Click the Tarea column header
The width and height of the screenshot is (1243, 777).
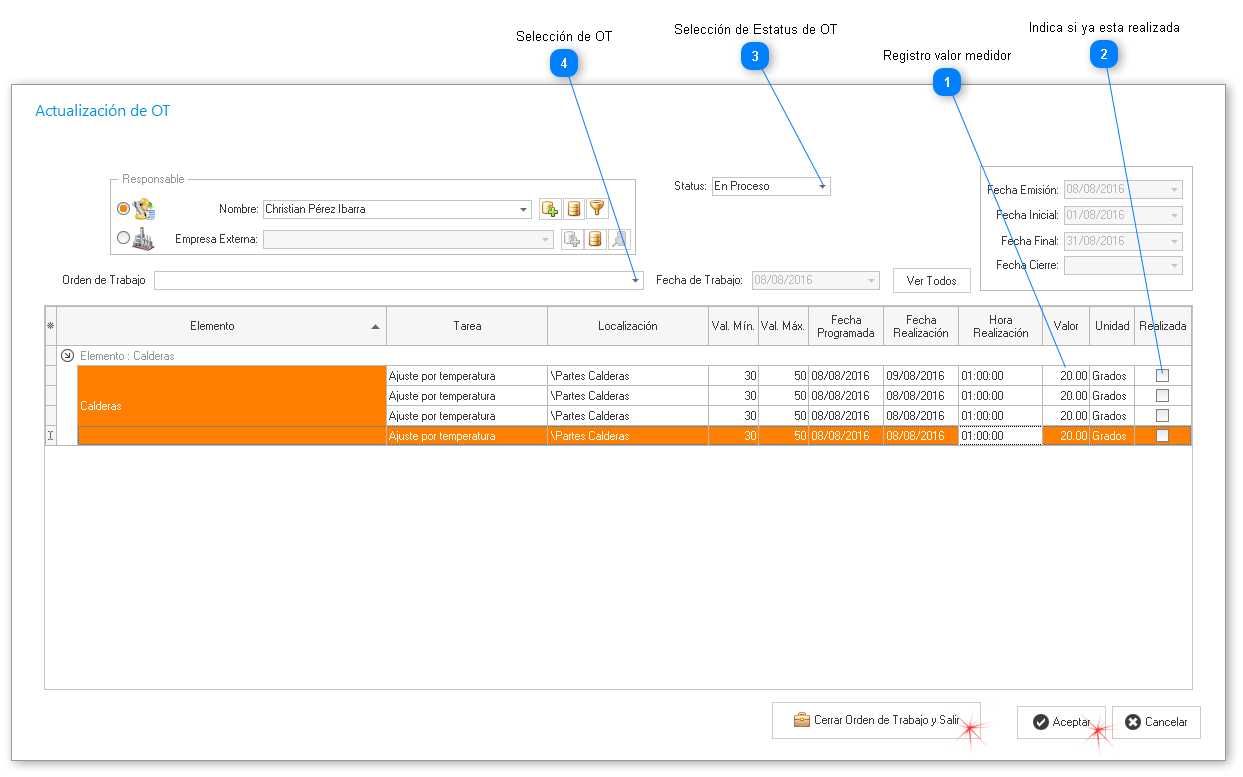coord(466,326)
